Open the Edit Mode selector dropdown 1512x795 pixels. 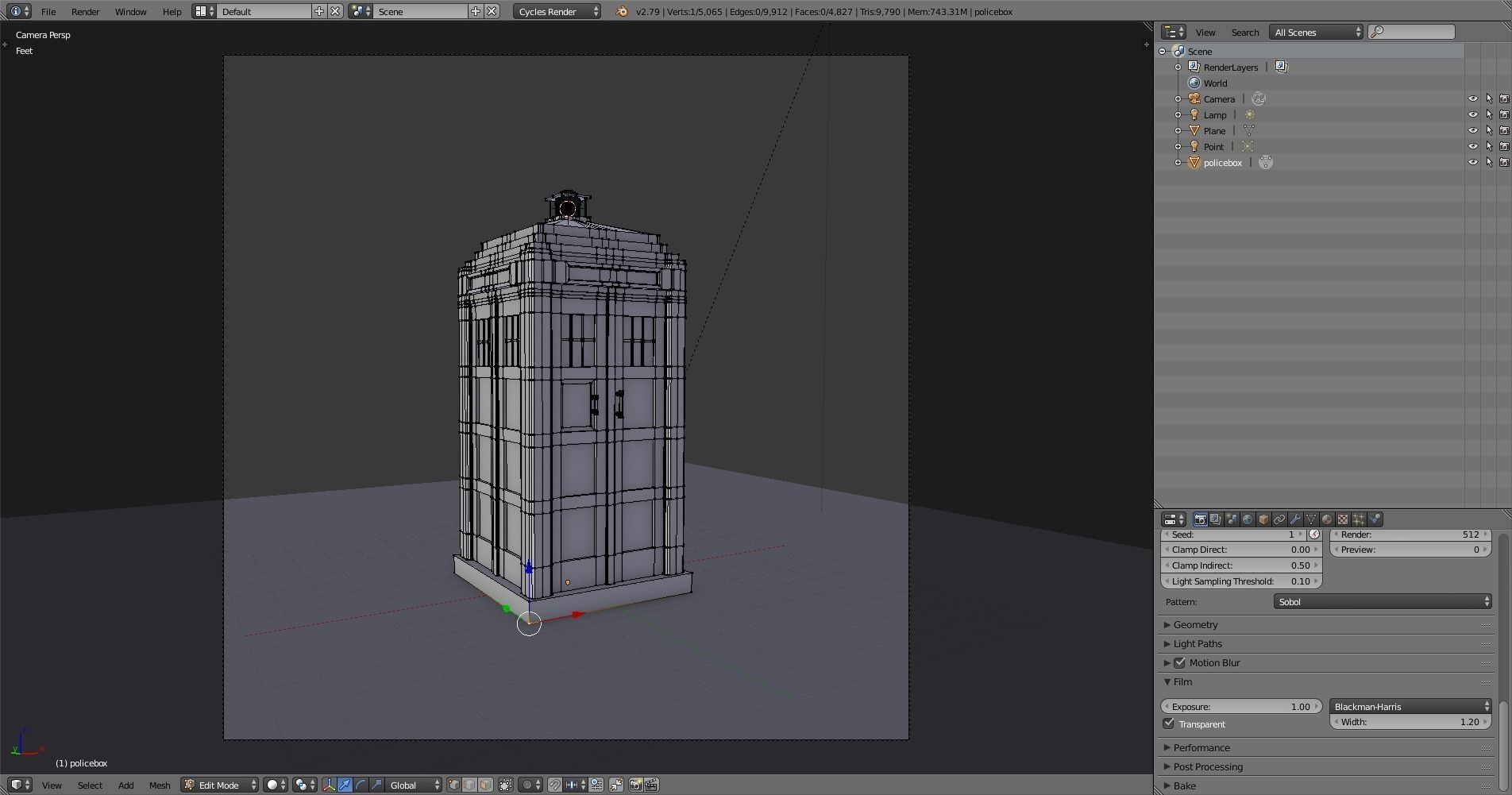point(220,785)
